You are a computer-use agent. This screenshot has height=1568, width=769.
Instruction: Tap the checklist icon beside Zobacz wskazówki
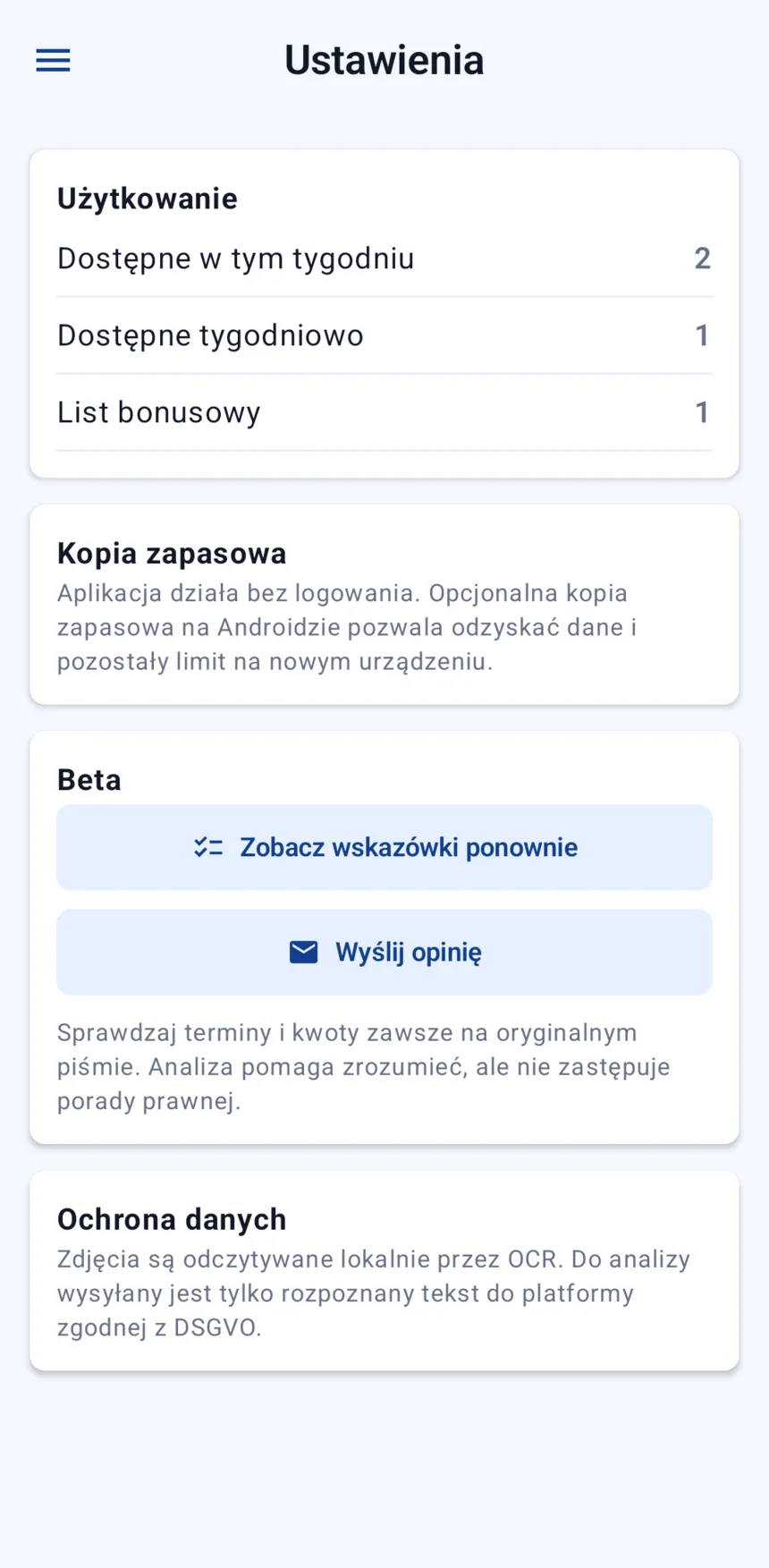point(208,847)
